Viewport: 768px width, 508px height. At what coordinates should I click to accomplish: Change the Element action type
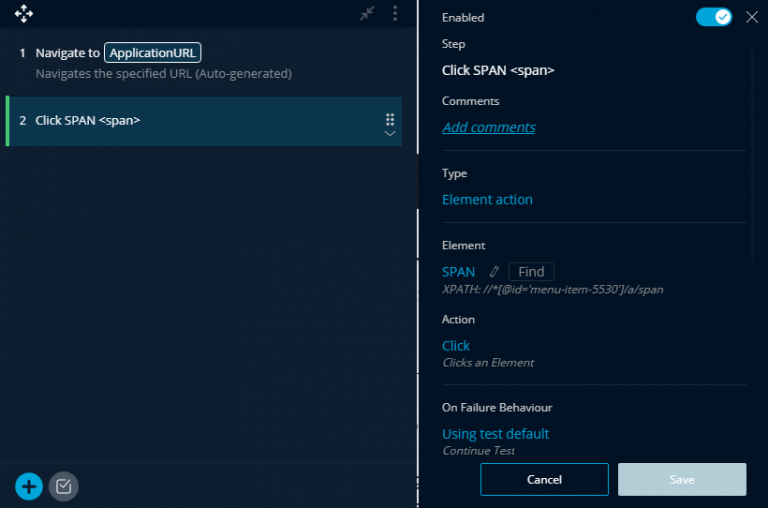[487, 199]
